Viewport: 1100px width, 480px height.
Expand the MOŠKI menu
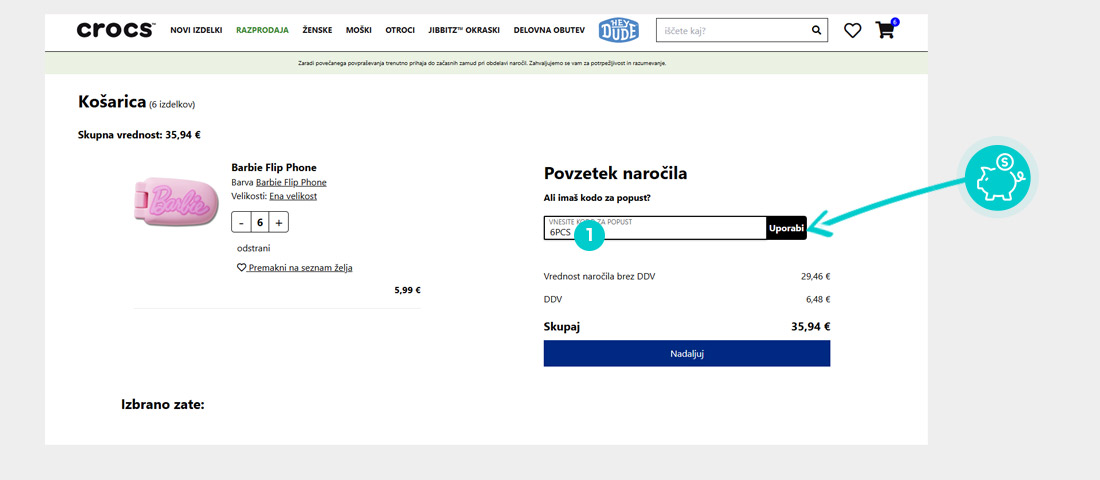358,30
